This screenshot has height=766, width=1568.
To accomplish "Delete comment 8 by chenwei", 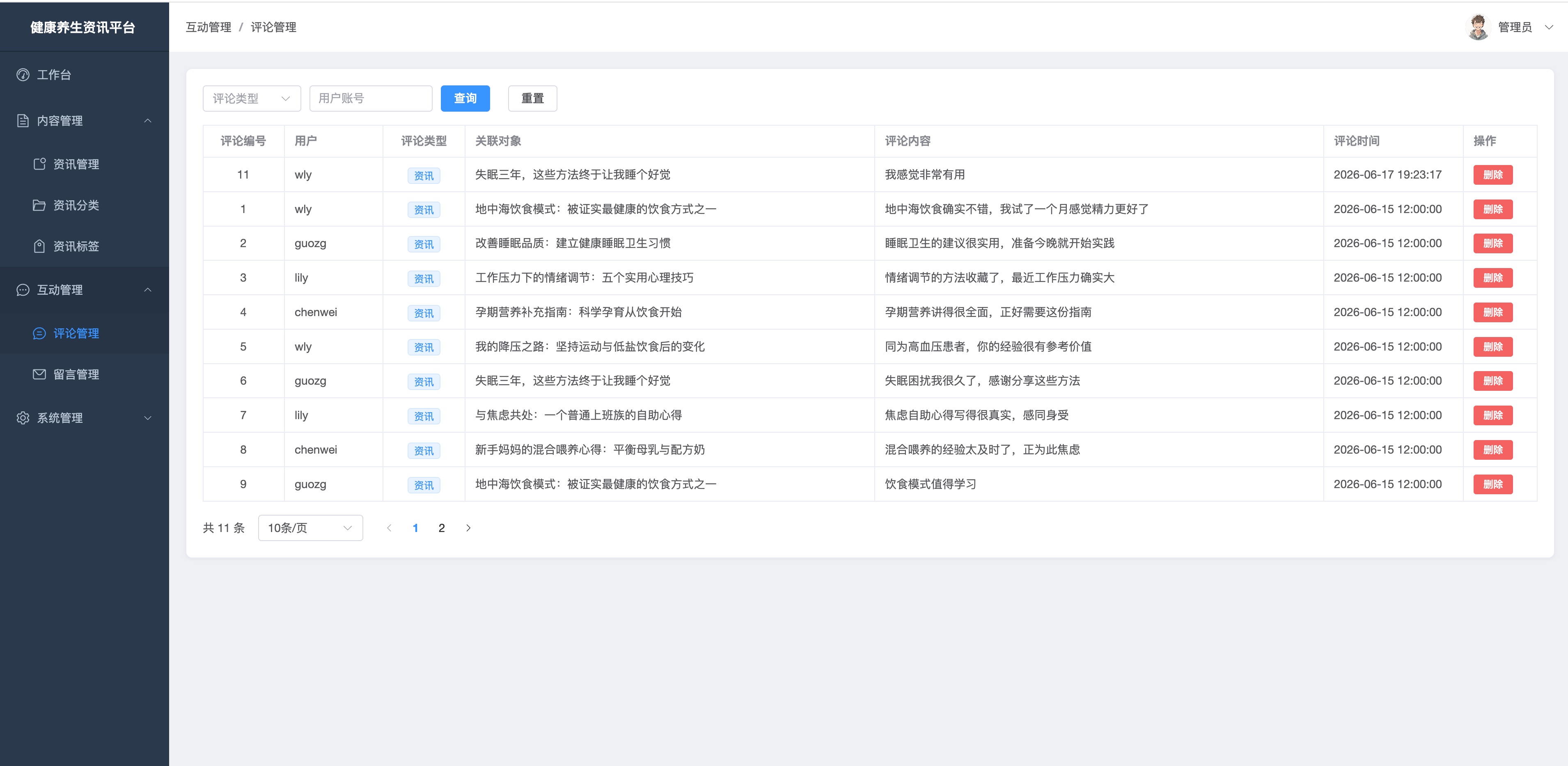I will pyautogui.click(x=1492, y=450).
